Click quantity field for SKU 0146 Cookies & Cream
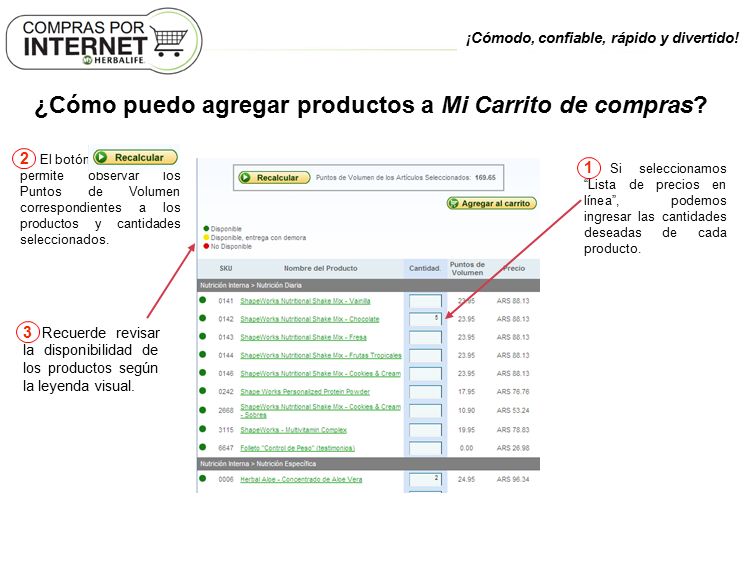This screenshot has height=564, width=752. (x=425, y=374)
